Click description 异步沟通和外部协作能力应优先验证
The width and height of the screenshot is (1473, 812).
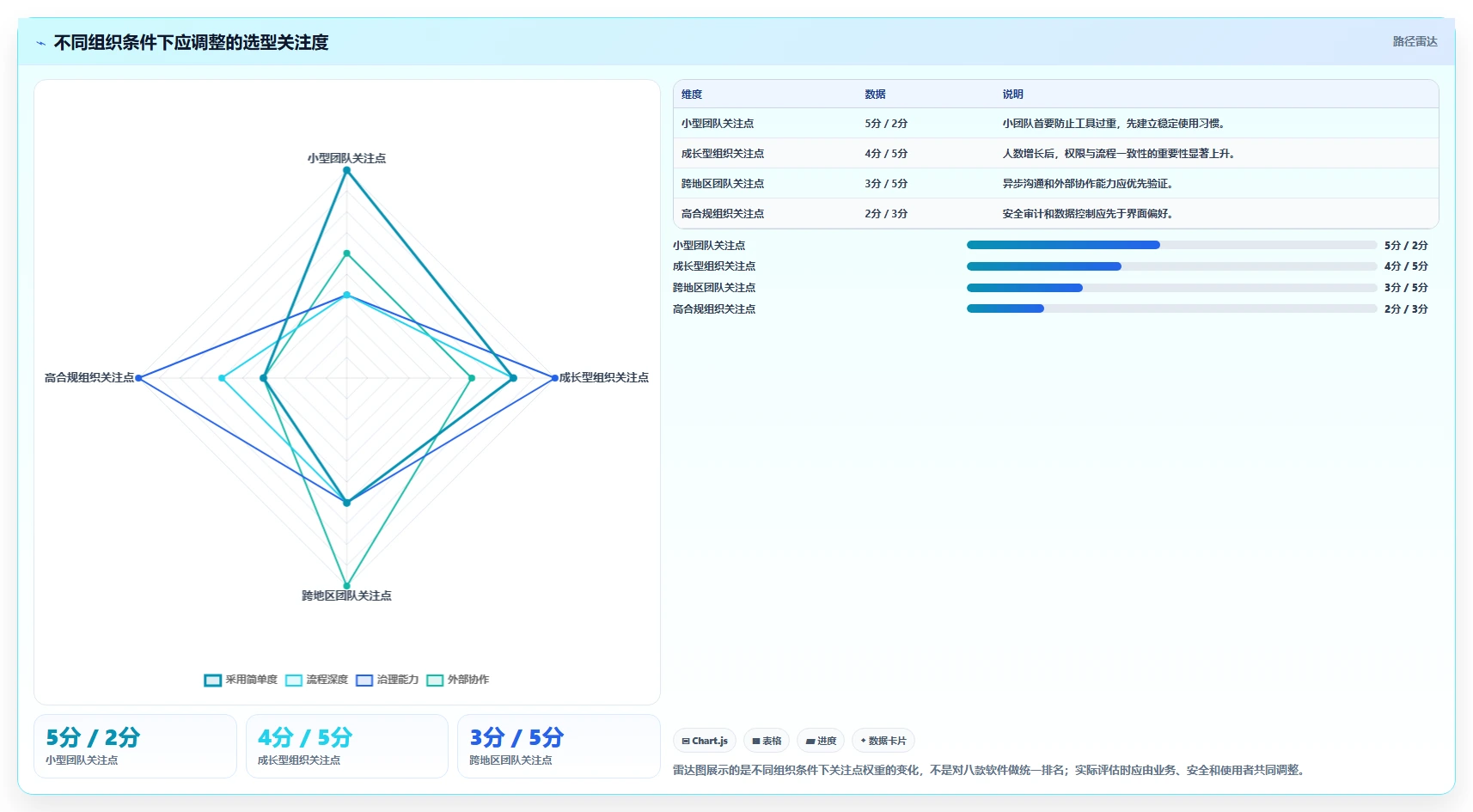(x=1088, y=184)
